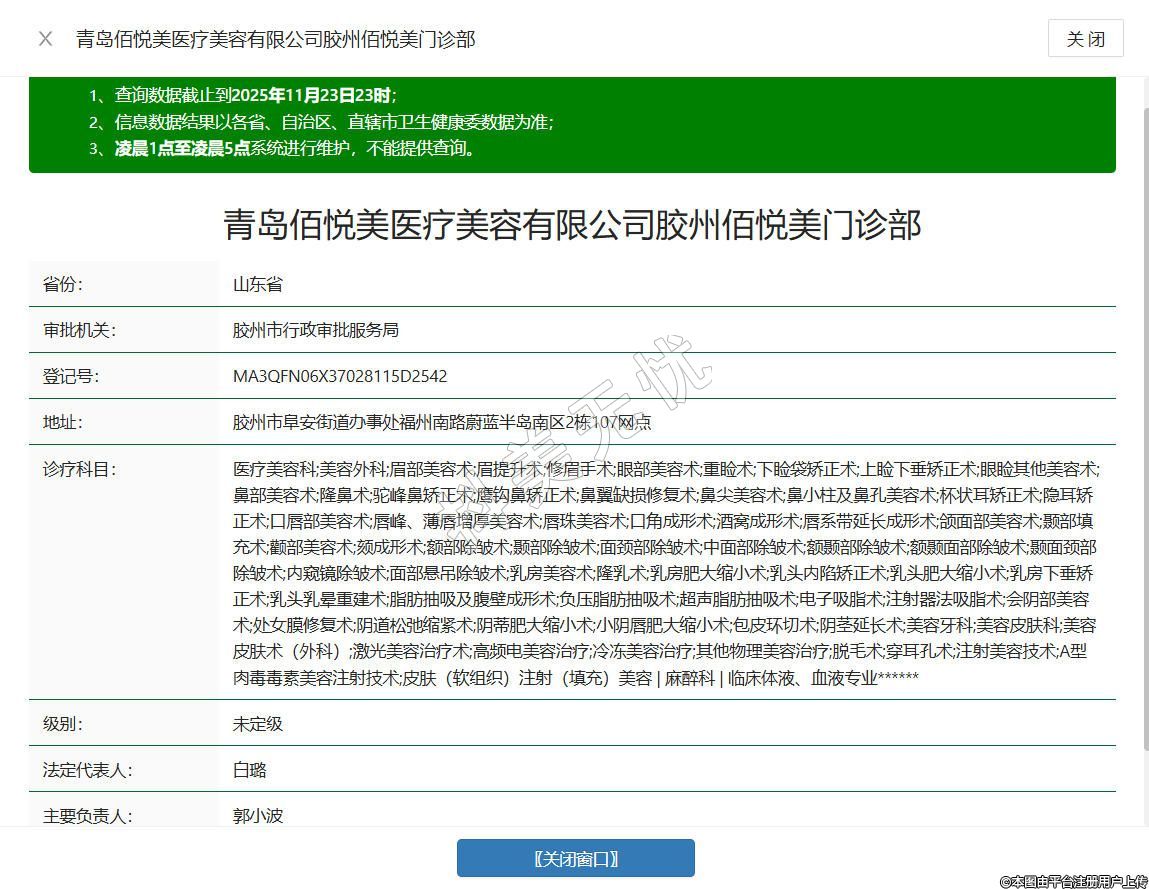The image size is (1149, 889).
Task: Click the 主要负责人 name 郭小波
Action: (x=258, y=815)
